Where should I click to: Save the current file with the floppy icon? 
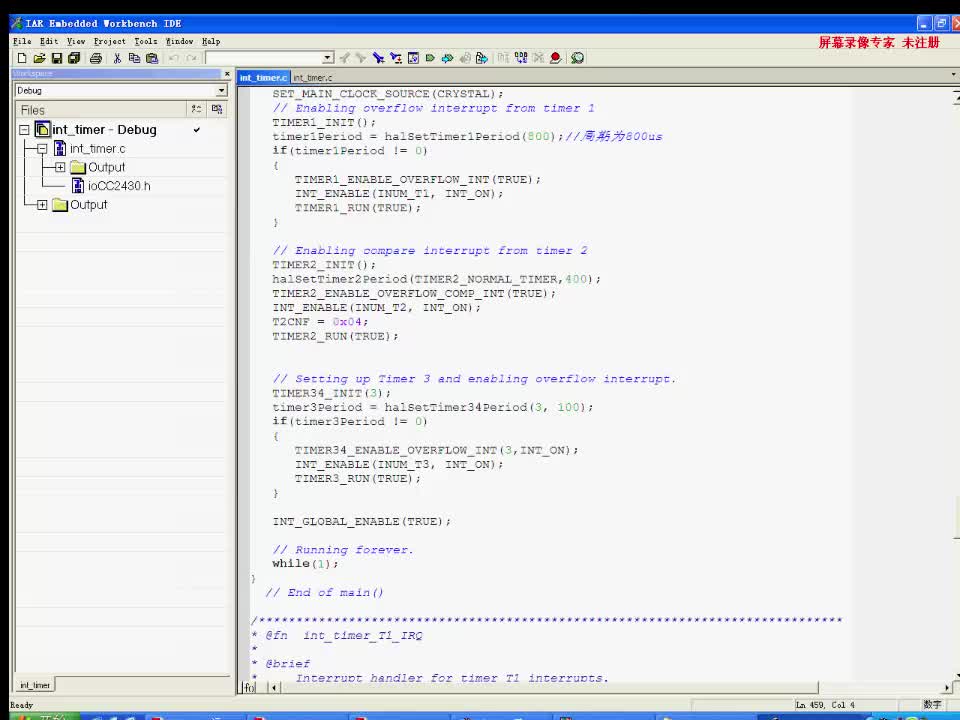[x=57, y=58]
